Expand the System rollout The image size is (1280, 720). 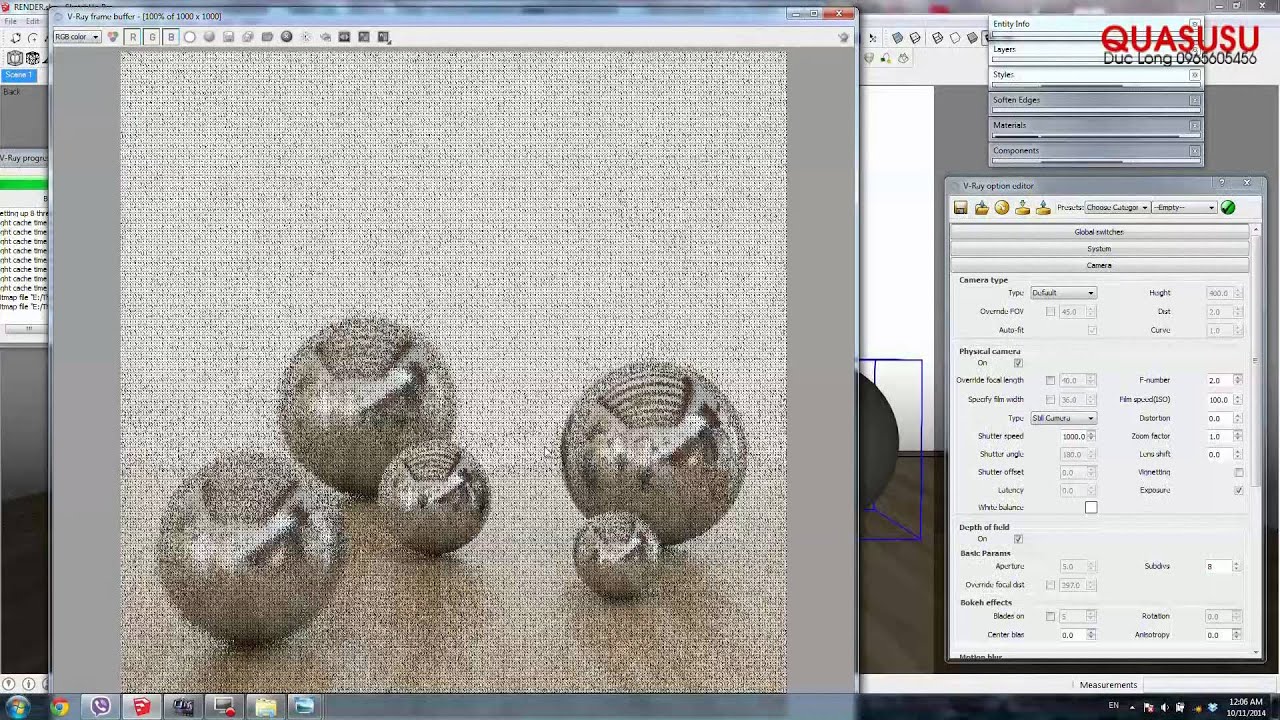[1099, 249]
